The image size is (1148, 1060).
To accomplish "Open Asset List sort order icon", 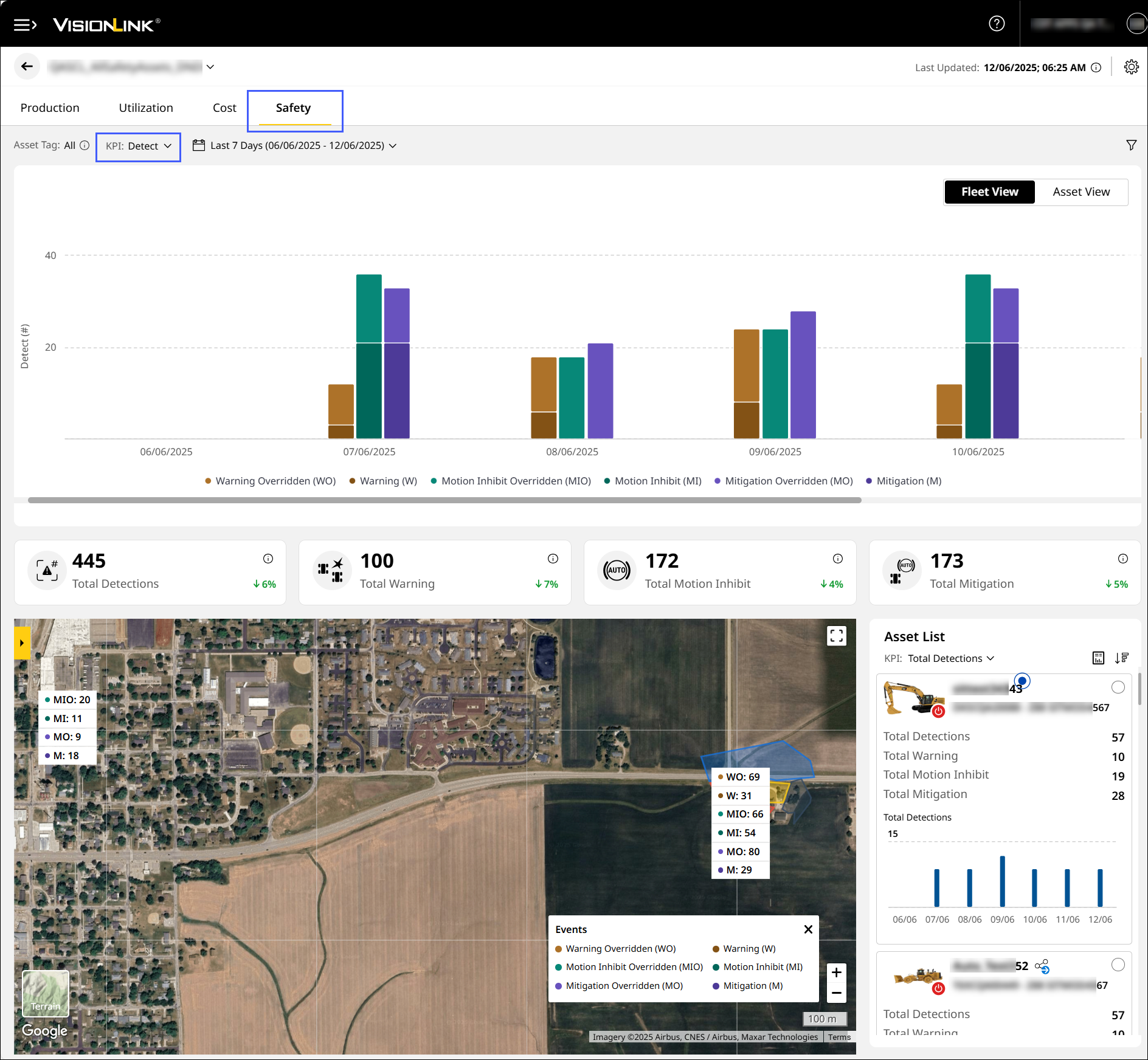I will tap(1121, 658).
